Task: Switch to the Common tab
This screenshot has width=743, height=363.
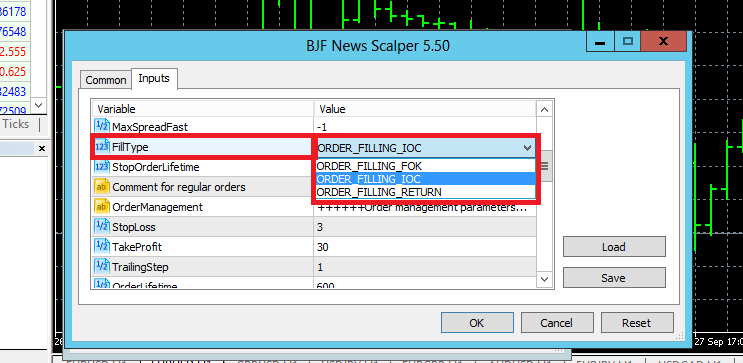Action: point(106,80)
